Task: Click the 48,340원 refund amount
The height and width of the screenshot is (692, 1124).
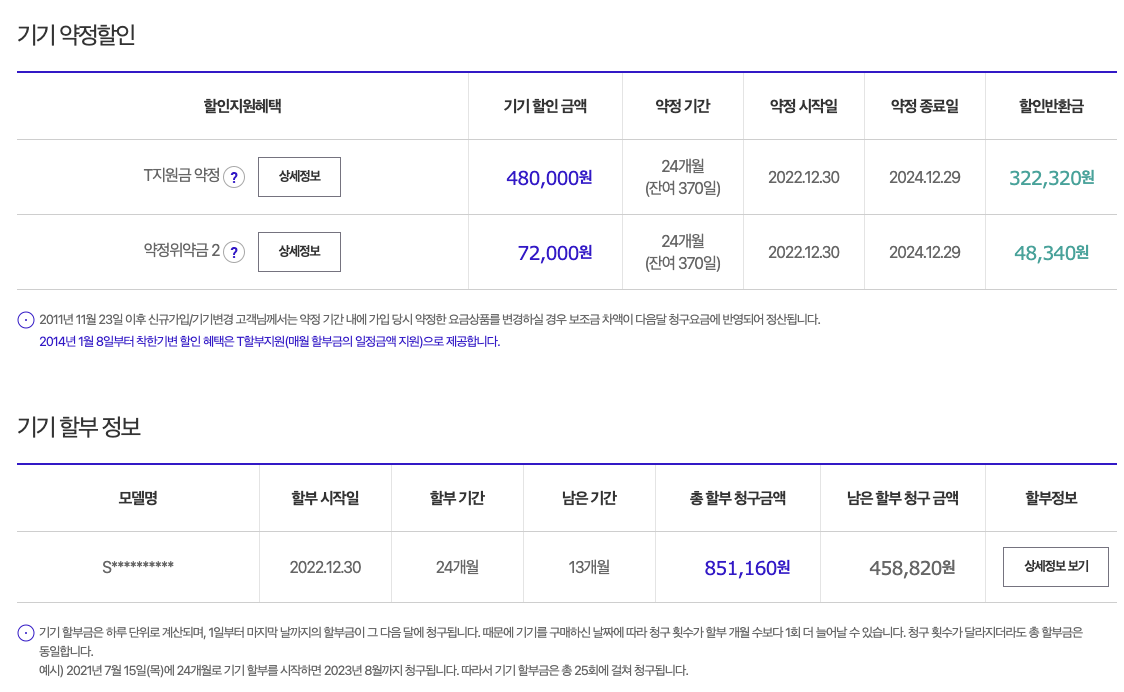Action: [x=1051, y=253]
